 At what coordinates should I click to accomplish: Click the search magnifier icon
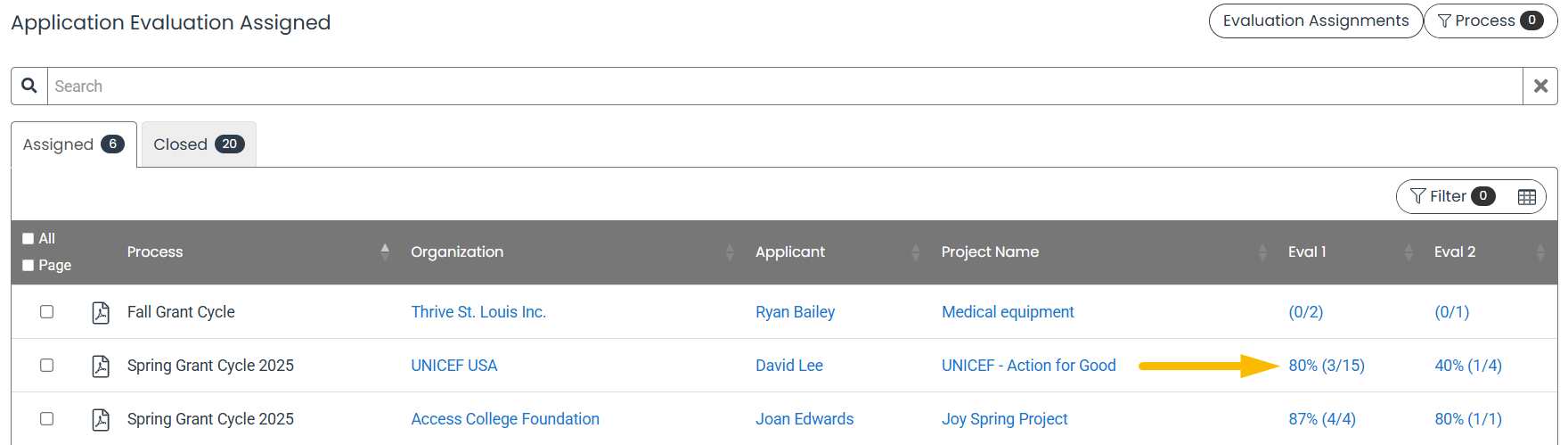(x=29, y=86)
